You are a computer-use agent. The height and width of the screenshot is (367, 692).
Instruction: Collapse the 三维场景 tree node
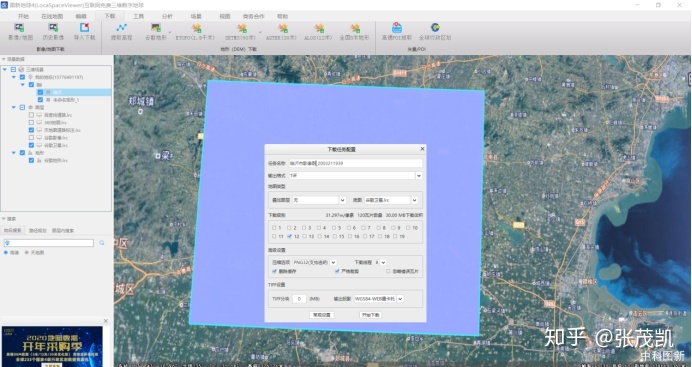coord(5,70)
